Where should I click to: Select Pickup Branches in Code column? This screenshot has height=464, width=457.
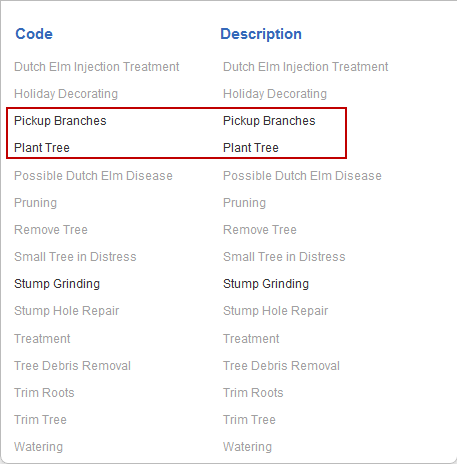[x=60, y=121]
